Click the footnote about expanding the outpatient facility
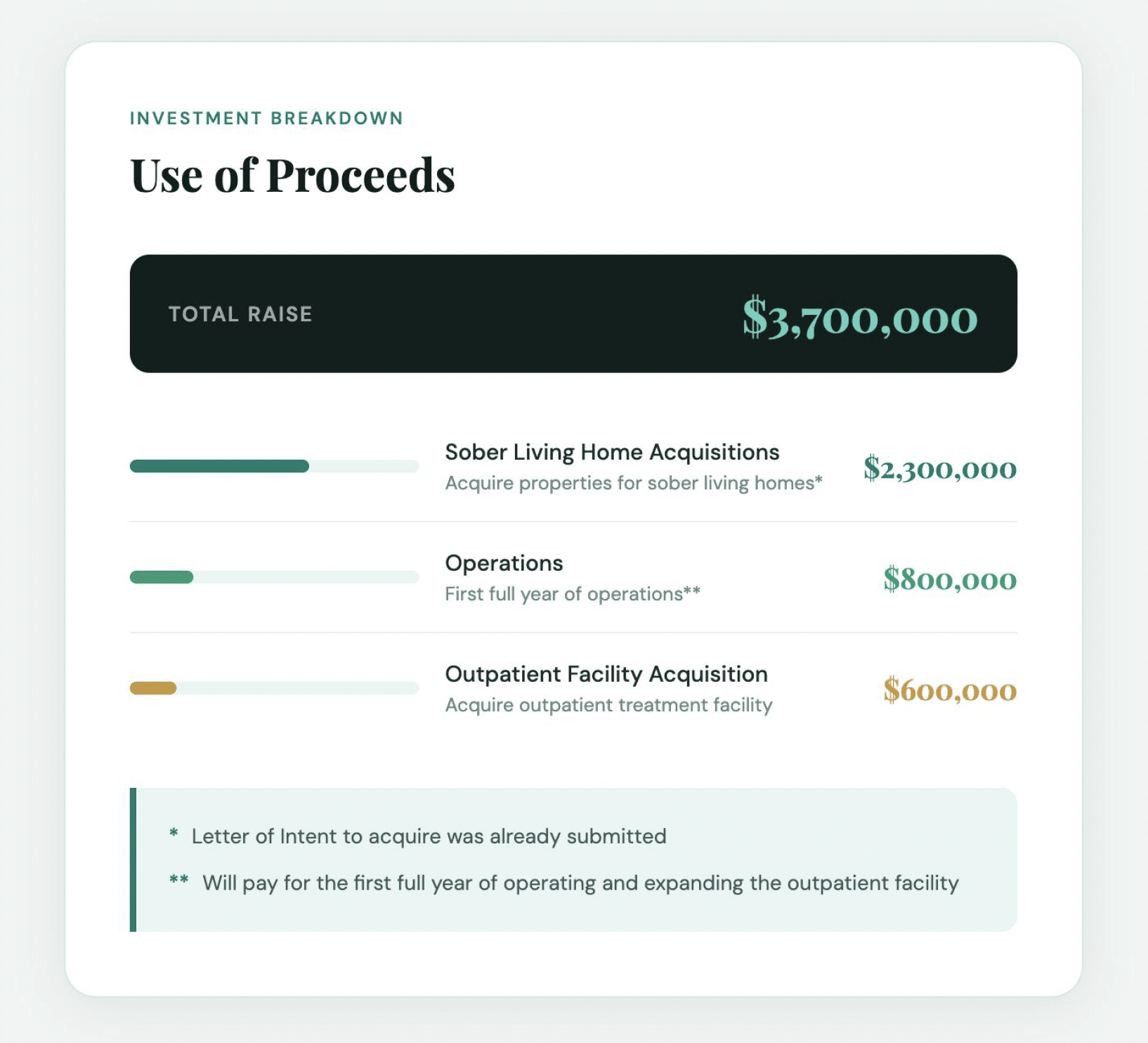 (580, 883)
